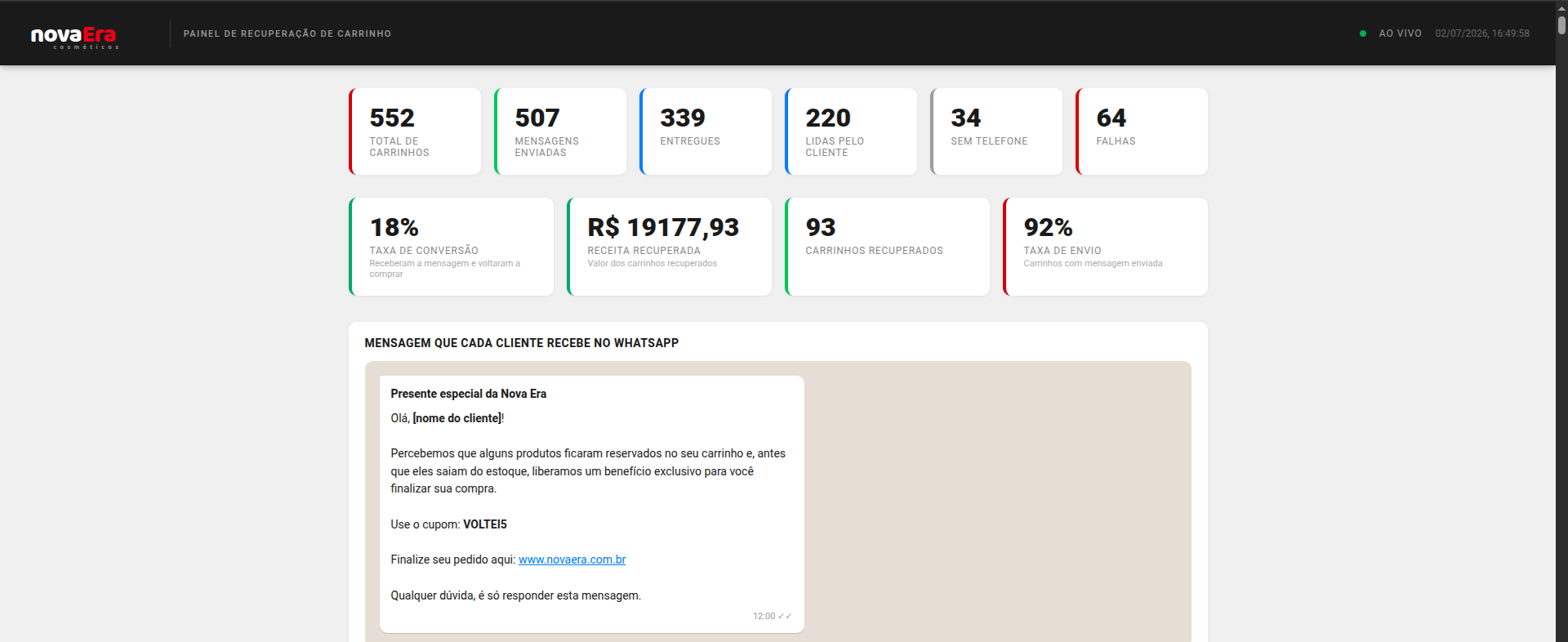Click the R$ 19177,93 Receita Recuperada card

pyautogui.click(x=670, y=247)
